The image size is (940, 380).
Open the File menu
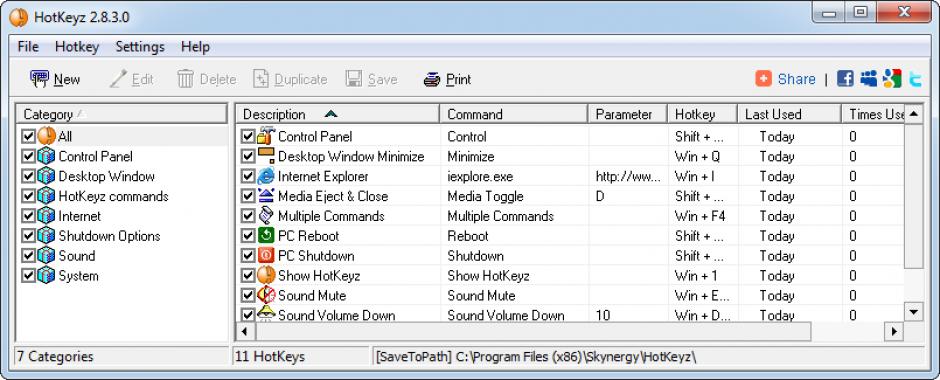click(28, 47)
